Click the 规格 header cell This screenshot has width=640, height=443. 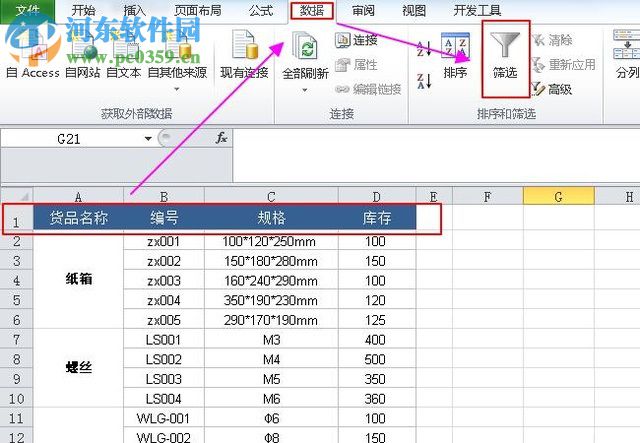pos(271,218)
